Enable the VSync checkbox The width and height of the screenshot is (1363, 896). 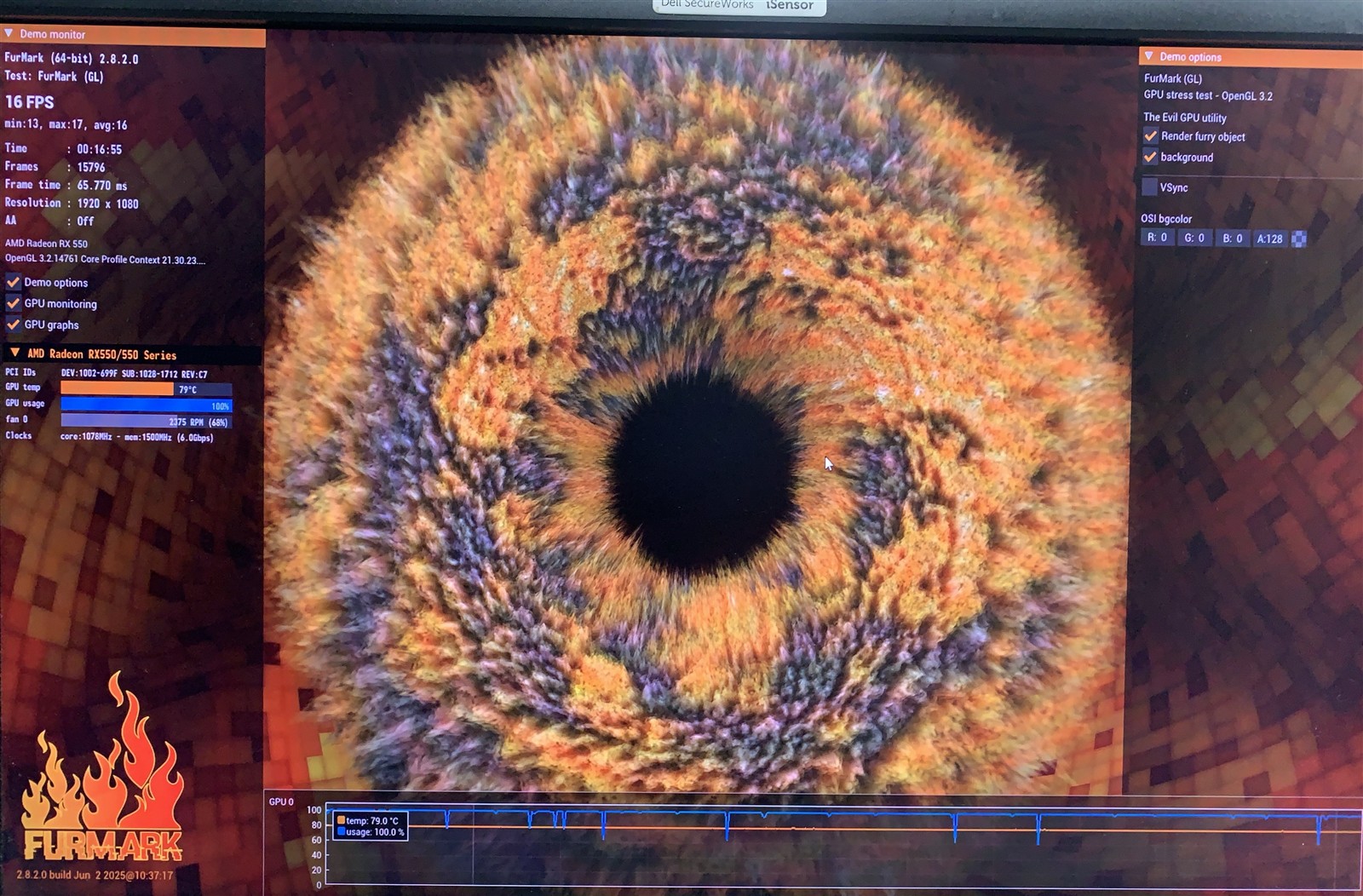point(1150,187)
